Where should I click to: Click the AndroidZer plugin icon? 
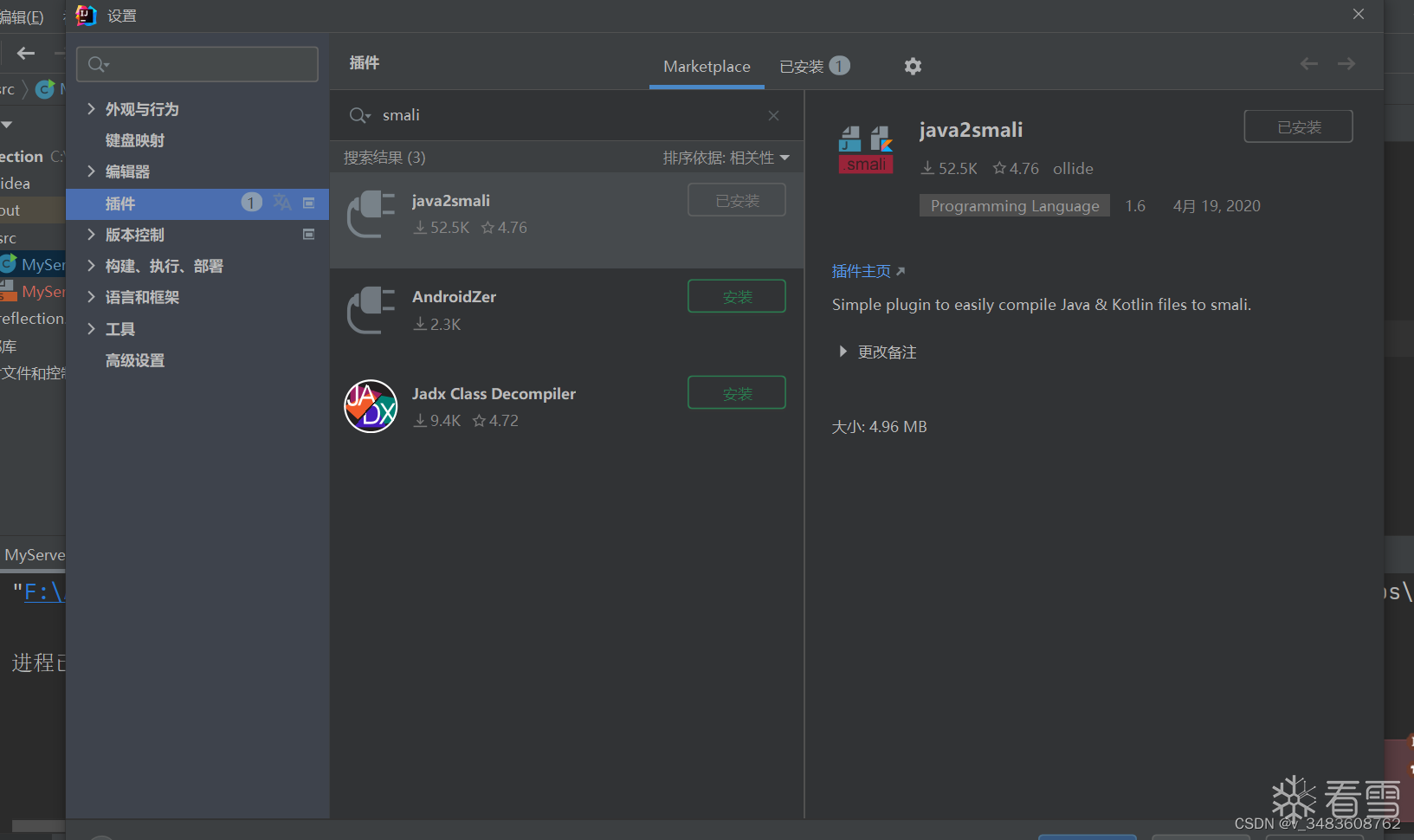(x=371, y=310)
